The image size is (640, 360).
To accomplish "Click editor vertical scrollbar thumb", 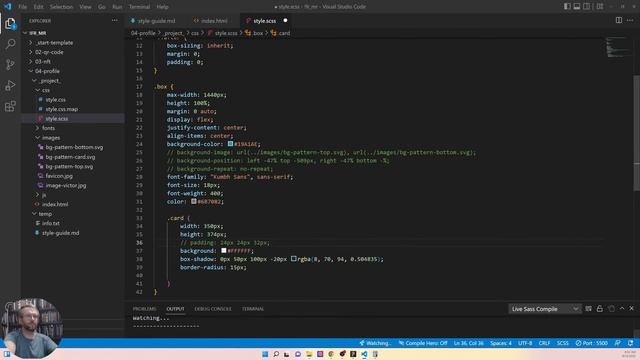I will pyautogui.click(x=636, y=133).
